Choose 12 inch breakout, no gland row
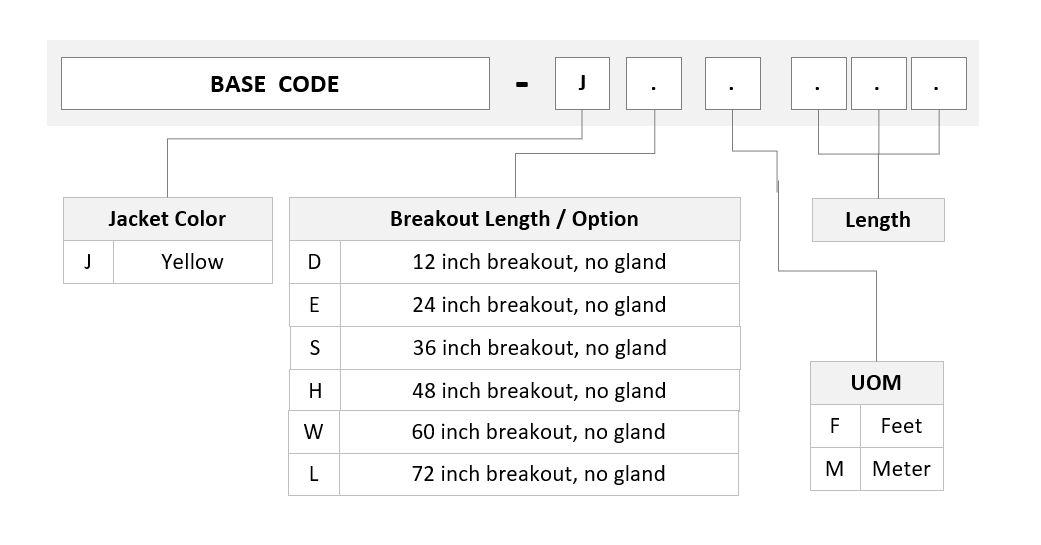Image resolution: width=1041 pixels, height=545 pixels. (515, 262)
